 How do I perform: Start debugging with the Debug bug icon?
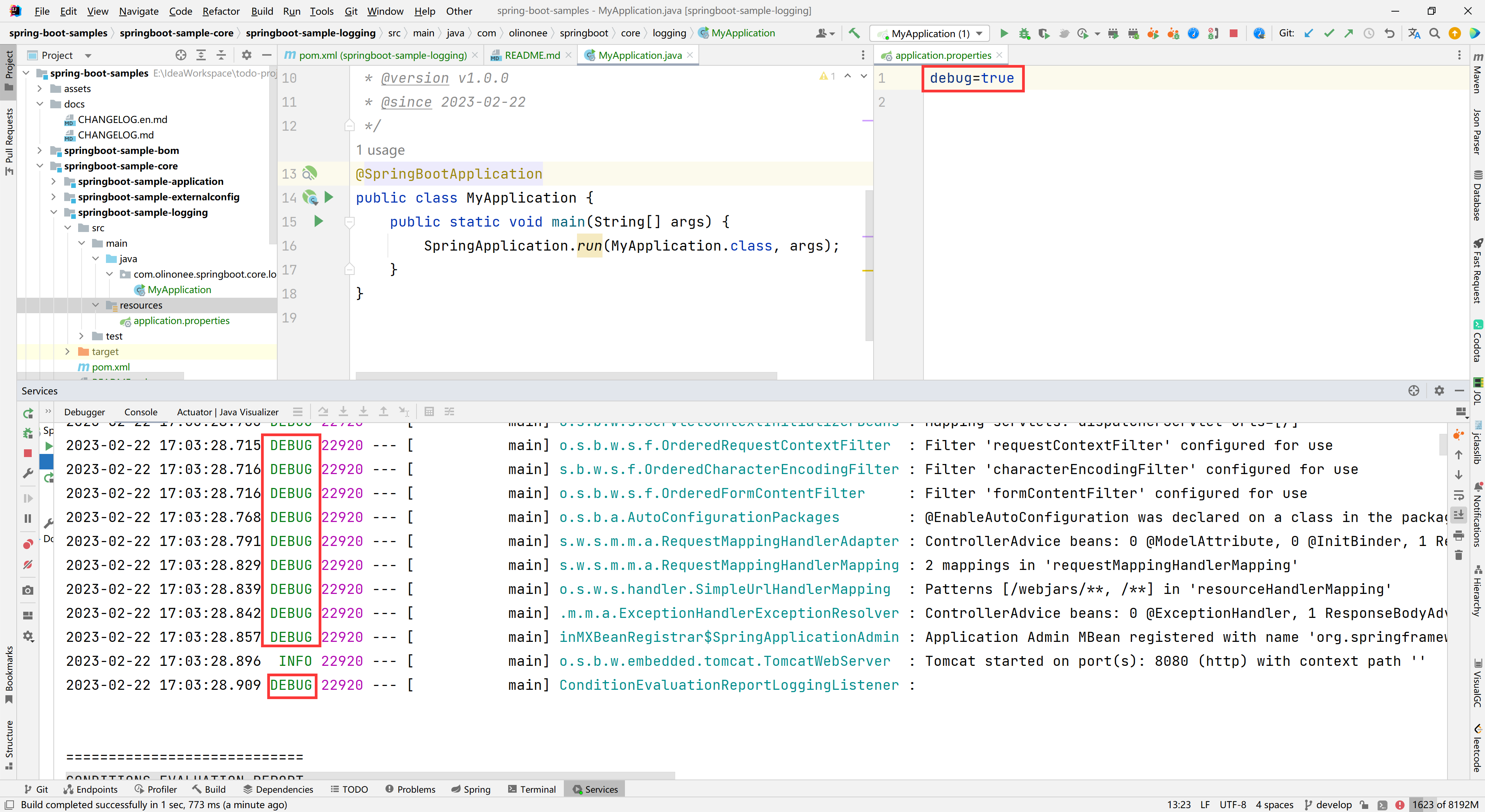(1024, 33)
